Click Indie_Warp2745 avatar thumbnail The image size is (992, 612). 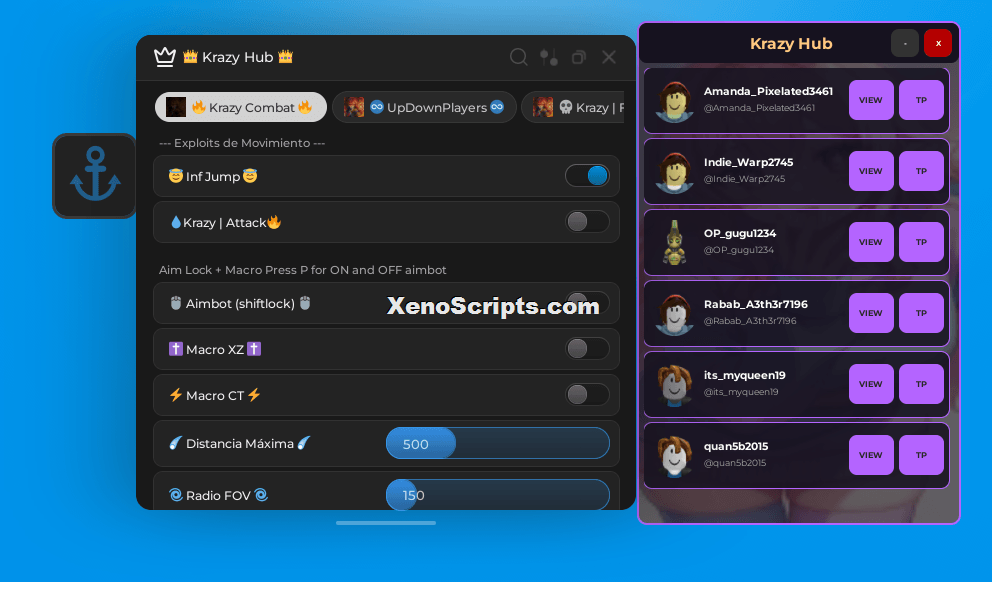click(674, 172)
